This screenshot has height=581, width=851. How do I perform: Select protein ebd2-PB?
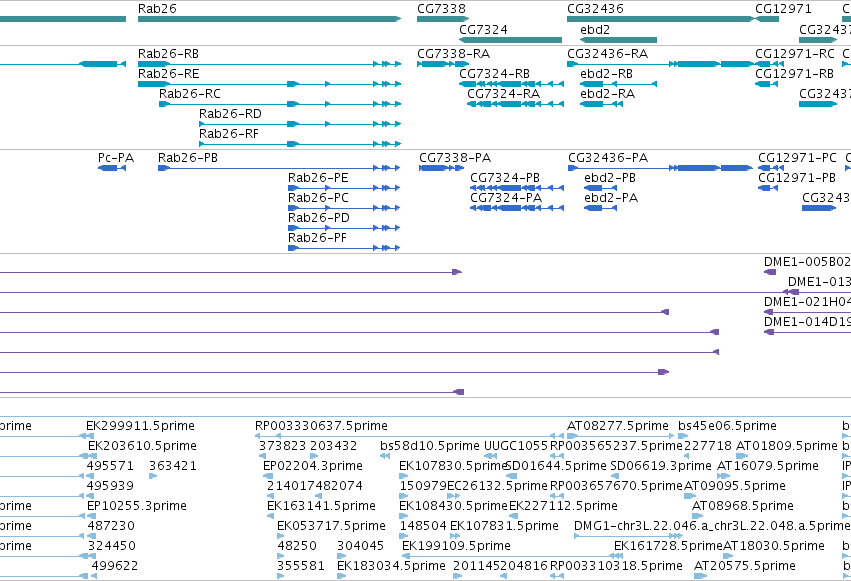point(600,188)
